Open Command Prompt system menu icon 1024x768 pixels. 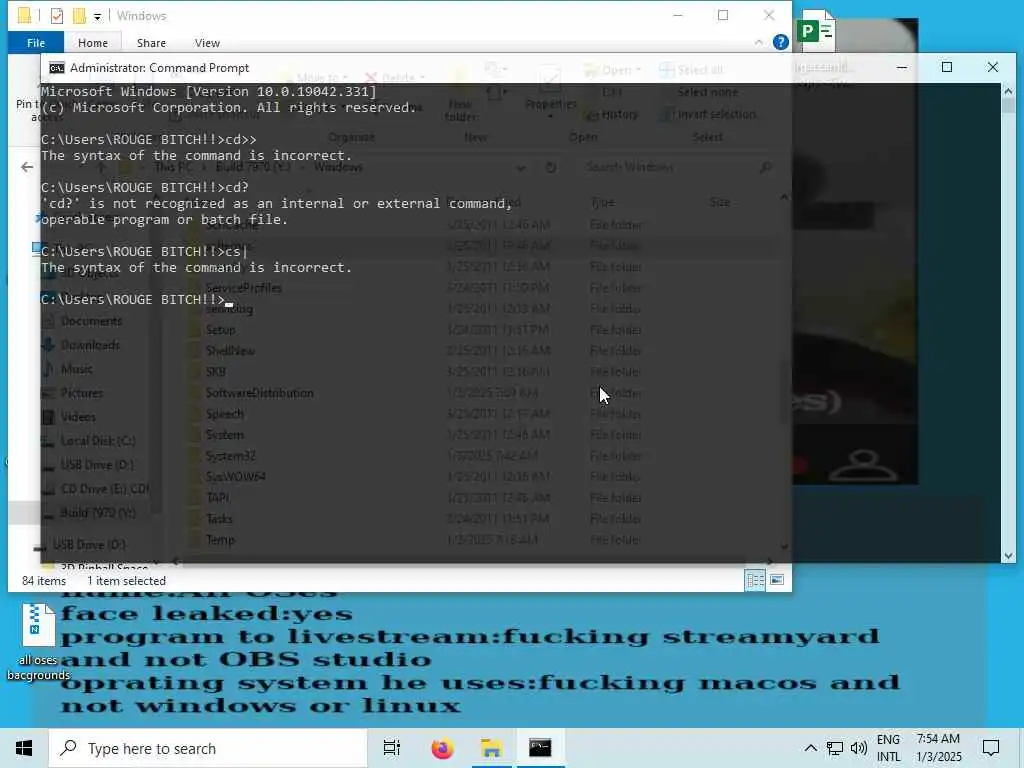pyautogui.click(x=57, y=68)
